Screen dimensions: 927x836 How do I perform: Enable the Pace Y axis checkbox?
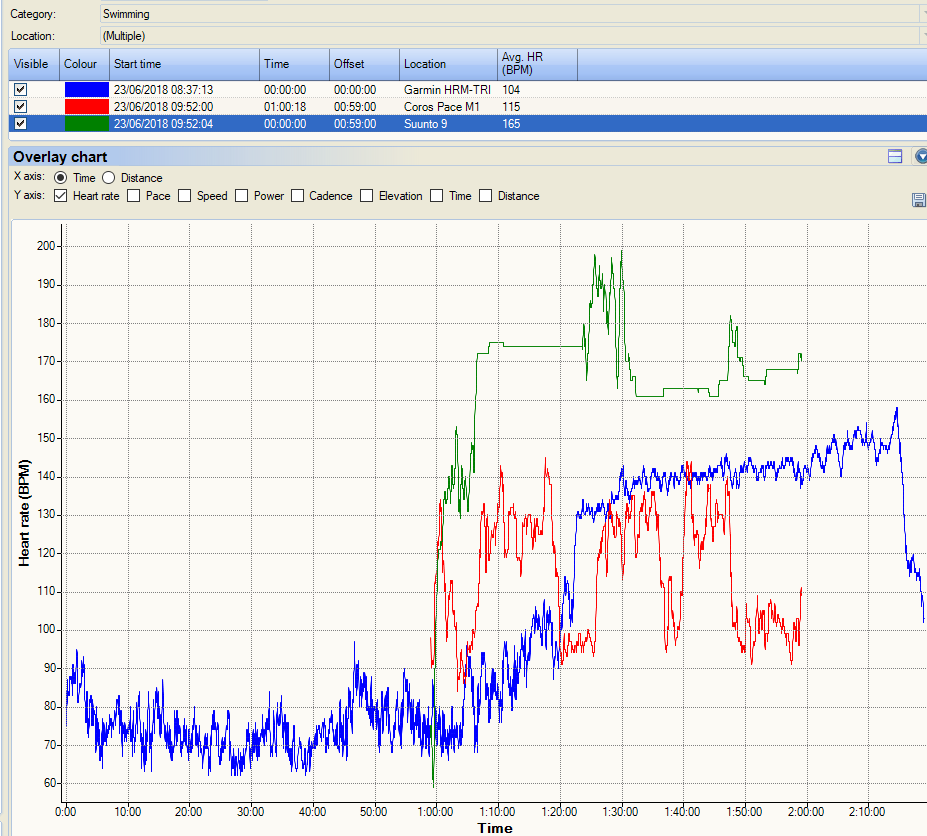click(134, 196)
